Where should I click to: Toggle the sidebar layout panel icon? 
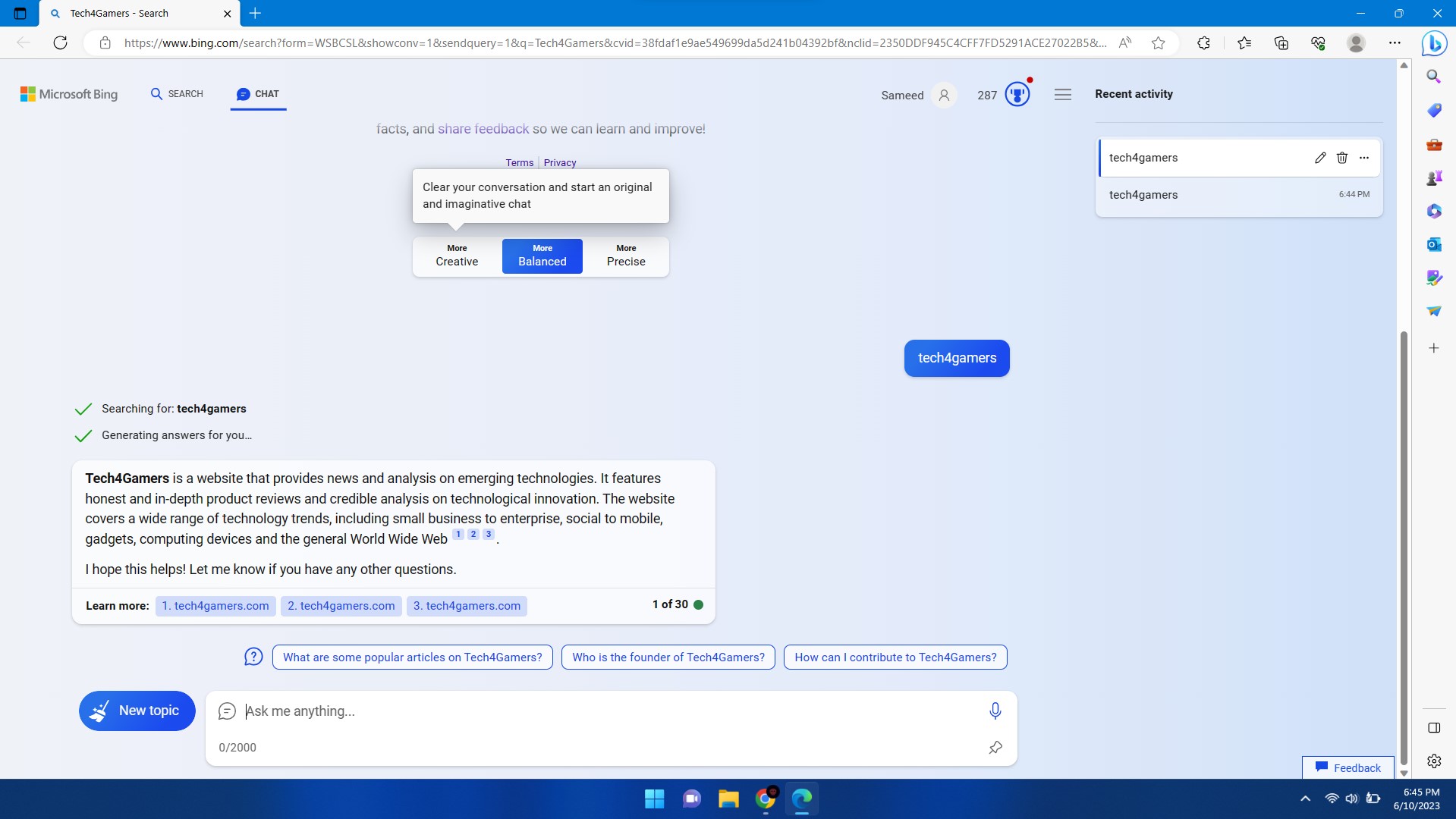pyautogui.click(x=1433, y=728)
